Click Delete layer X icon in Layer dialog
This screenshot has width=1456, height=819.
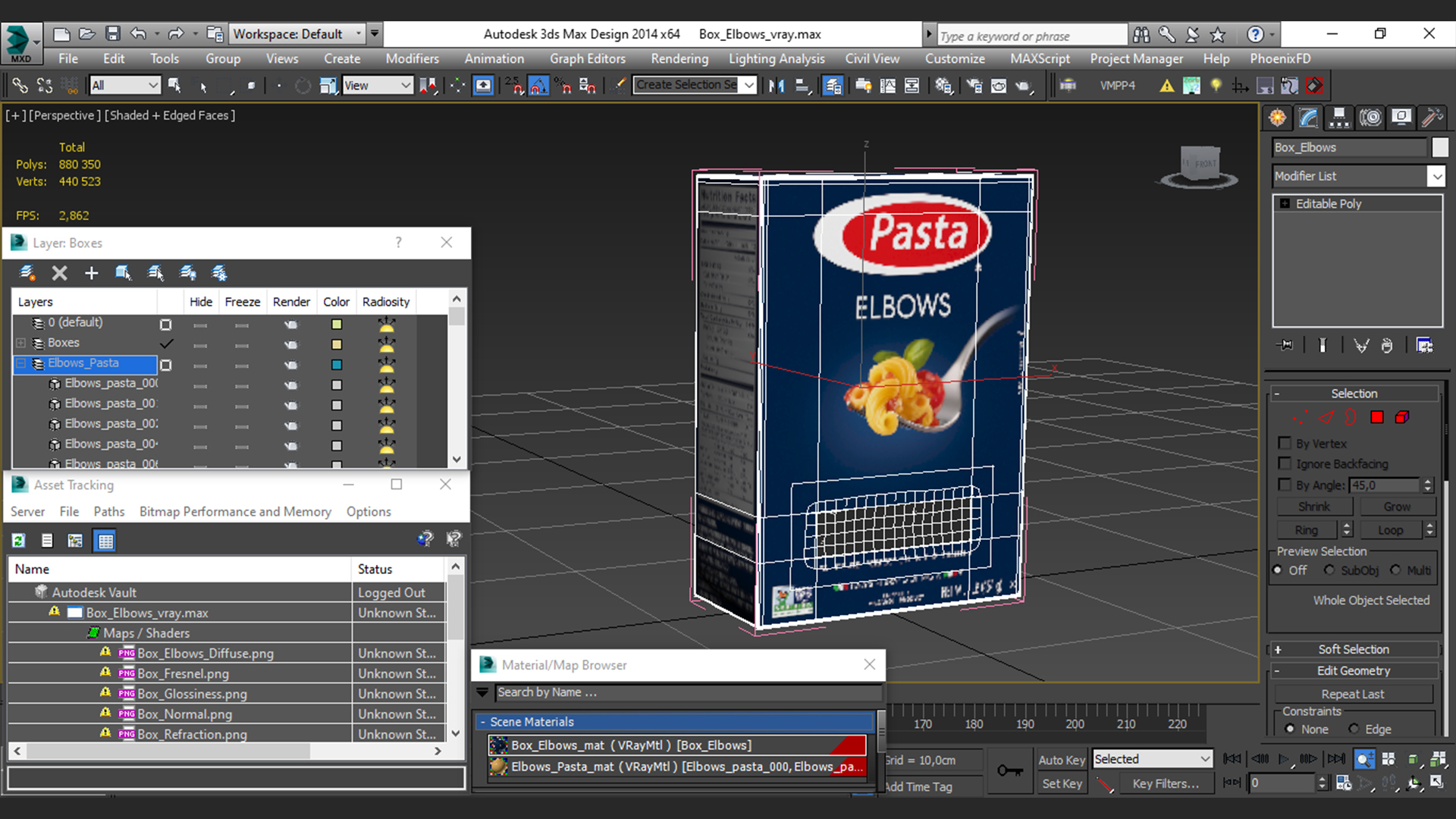[x=59, y=273]
